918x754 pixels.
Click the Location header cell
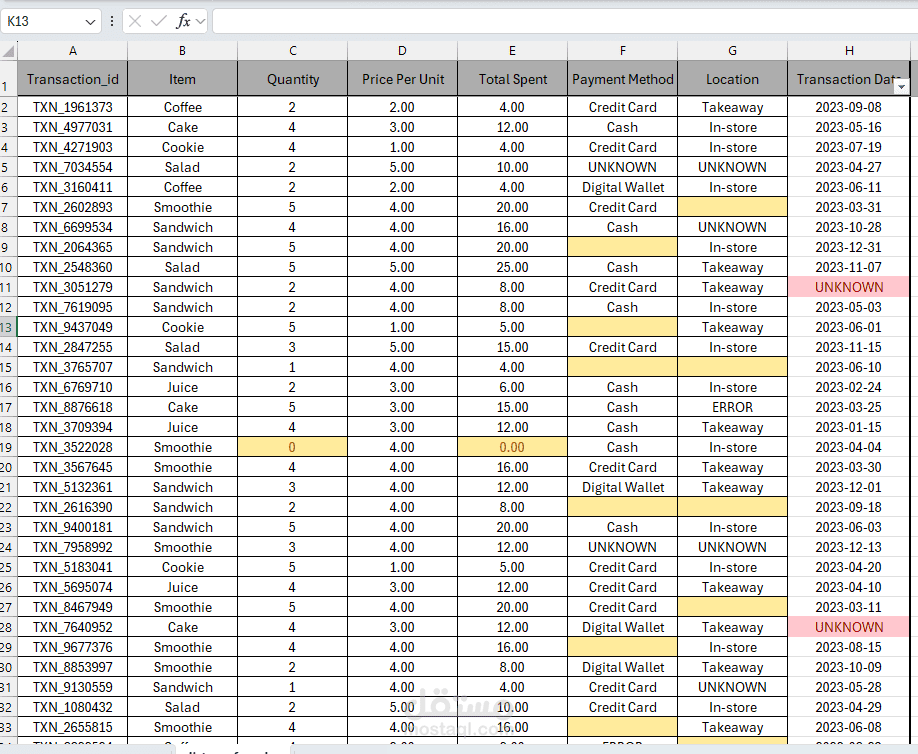click(732, 79)
